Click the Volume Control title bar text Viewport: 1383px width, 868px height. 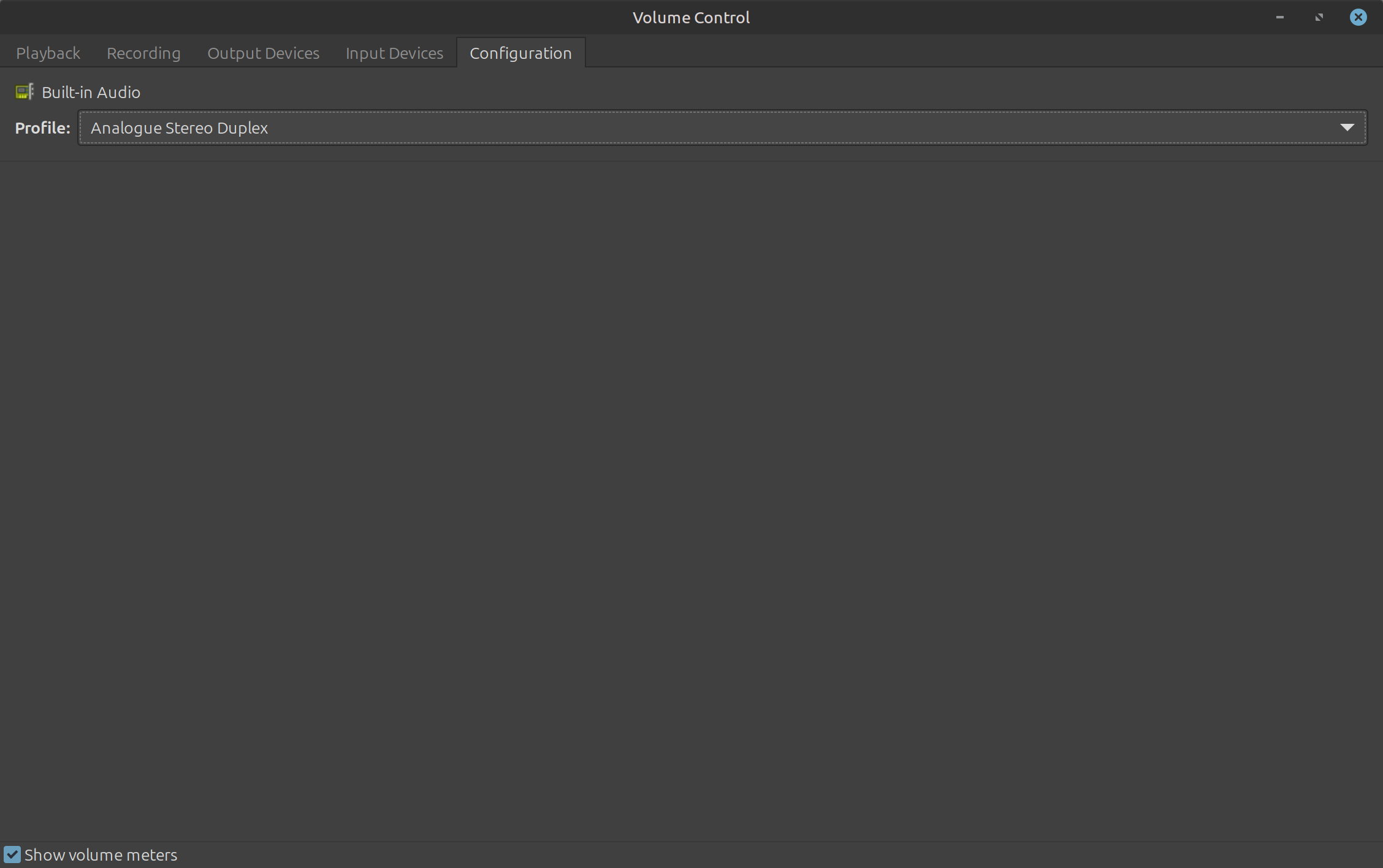pos(691,17)
